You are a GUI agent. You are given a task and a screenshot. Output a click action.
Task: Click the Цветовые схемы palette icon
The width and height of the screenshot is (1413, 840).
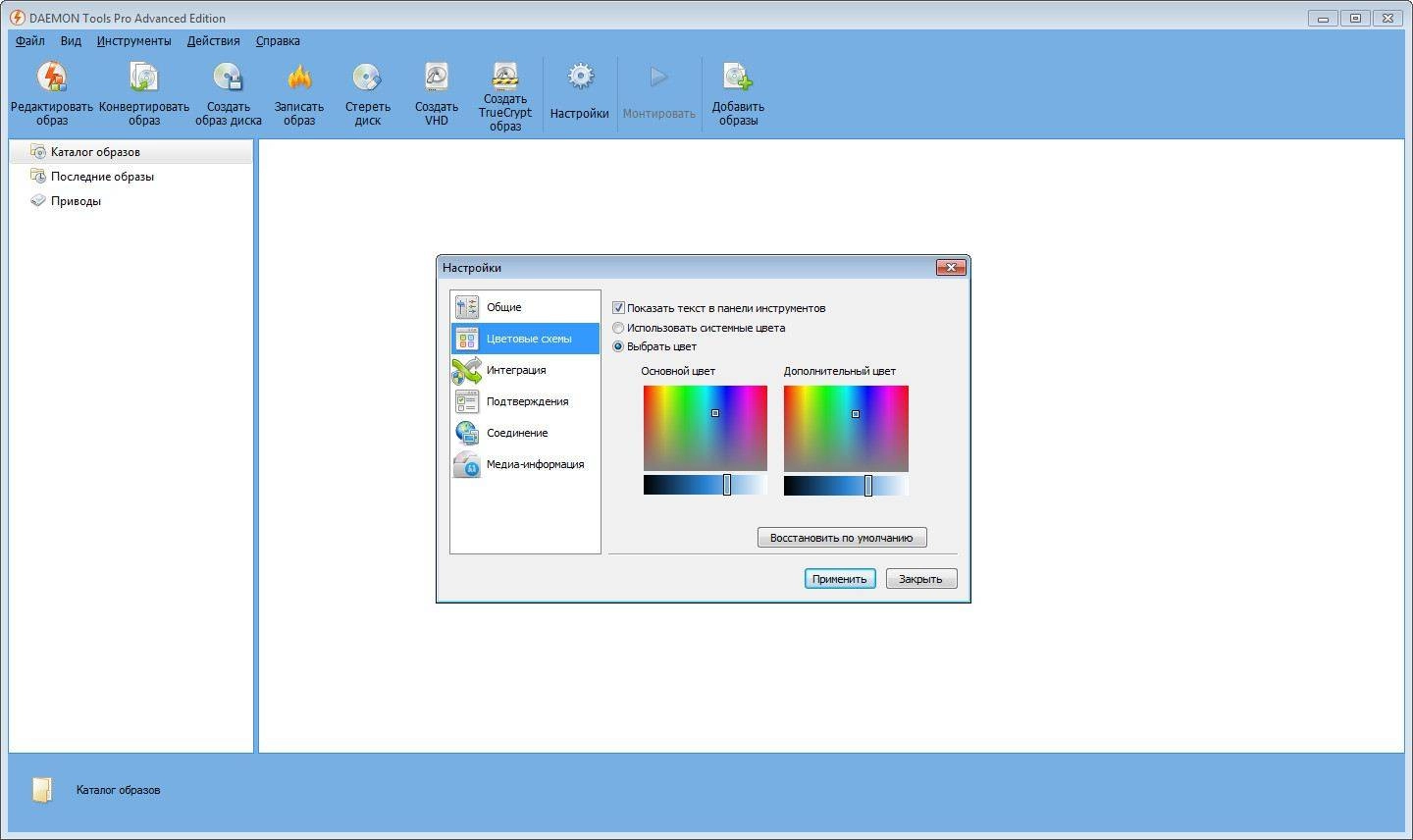click(x=466, y=339)
